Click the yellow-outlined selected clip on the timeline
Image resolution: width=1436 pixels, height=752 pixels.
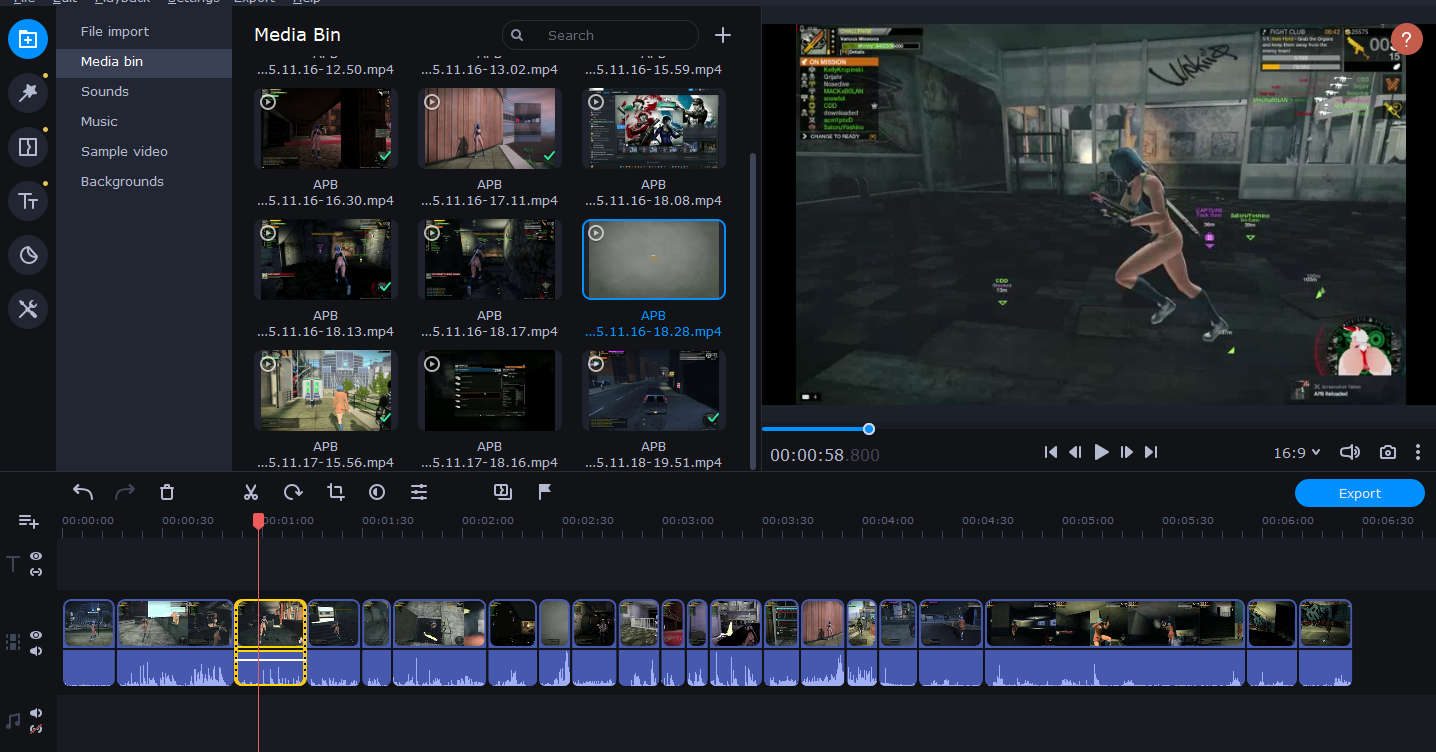[x=270, y=643]
